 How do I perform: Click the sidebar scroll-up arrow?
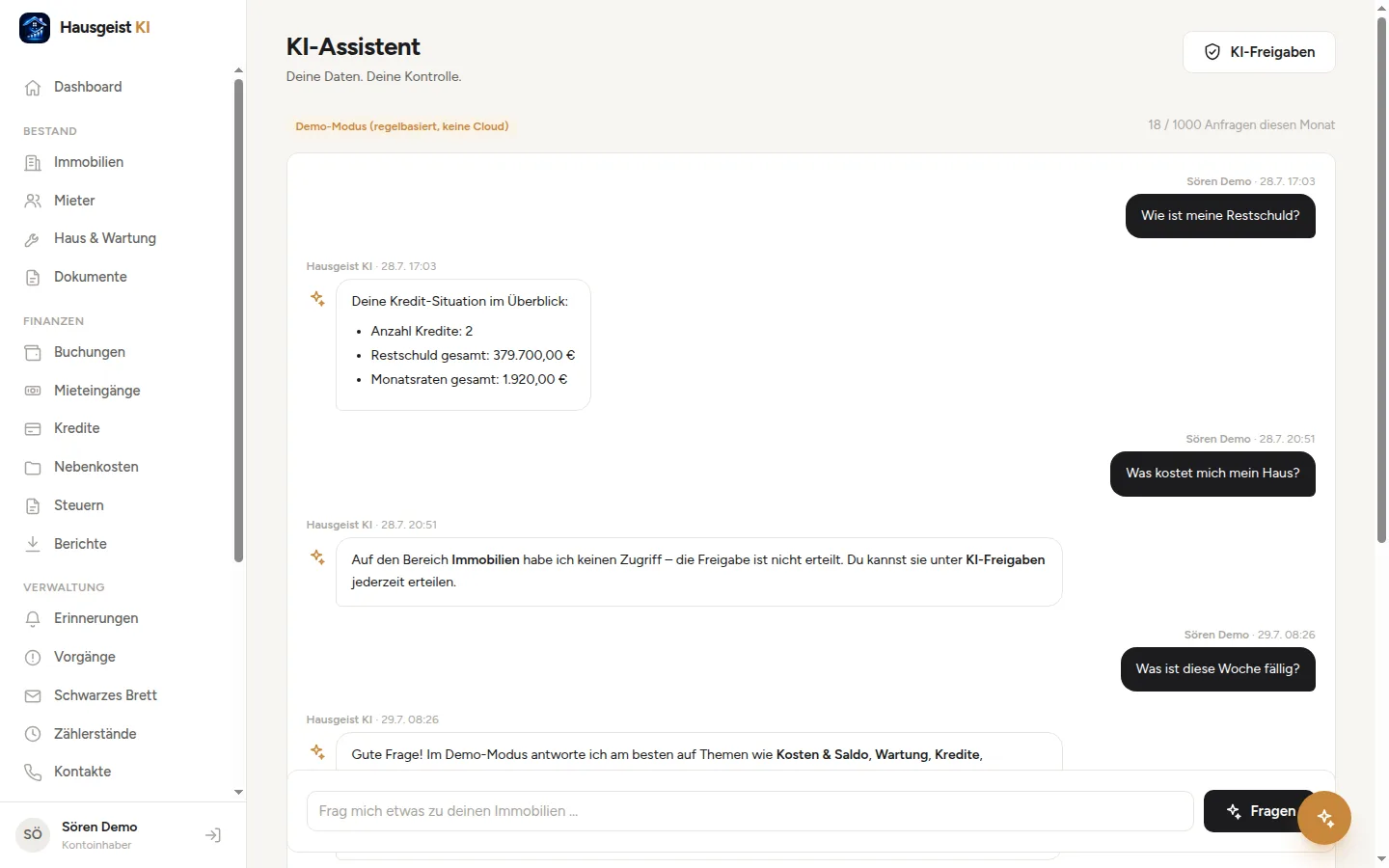(x=238, y=70)
